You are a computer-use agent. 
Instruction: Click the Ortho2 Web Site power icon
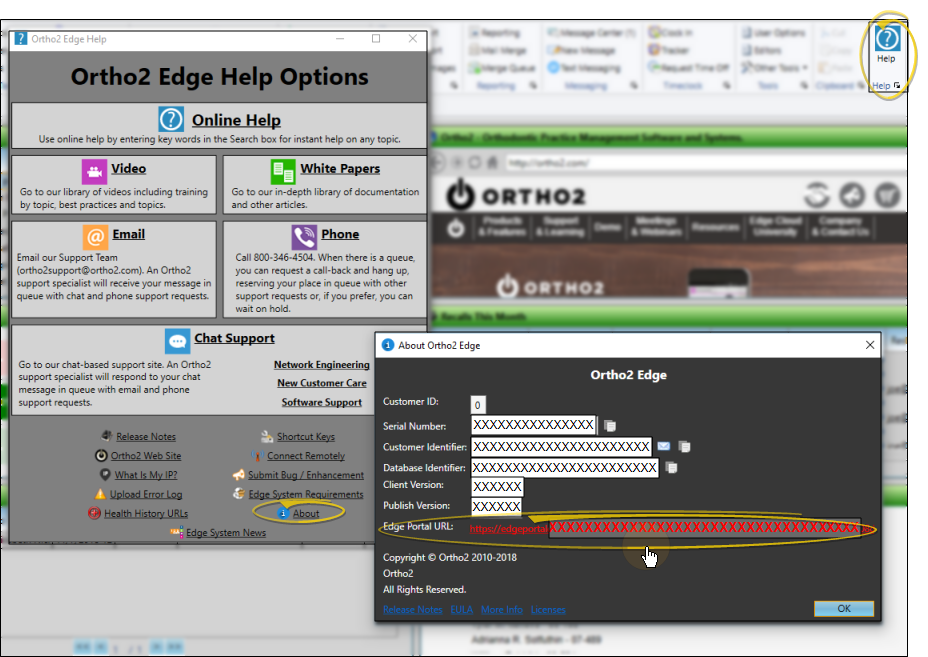[x=101, y=455]
